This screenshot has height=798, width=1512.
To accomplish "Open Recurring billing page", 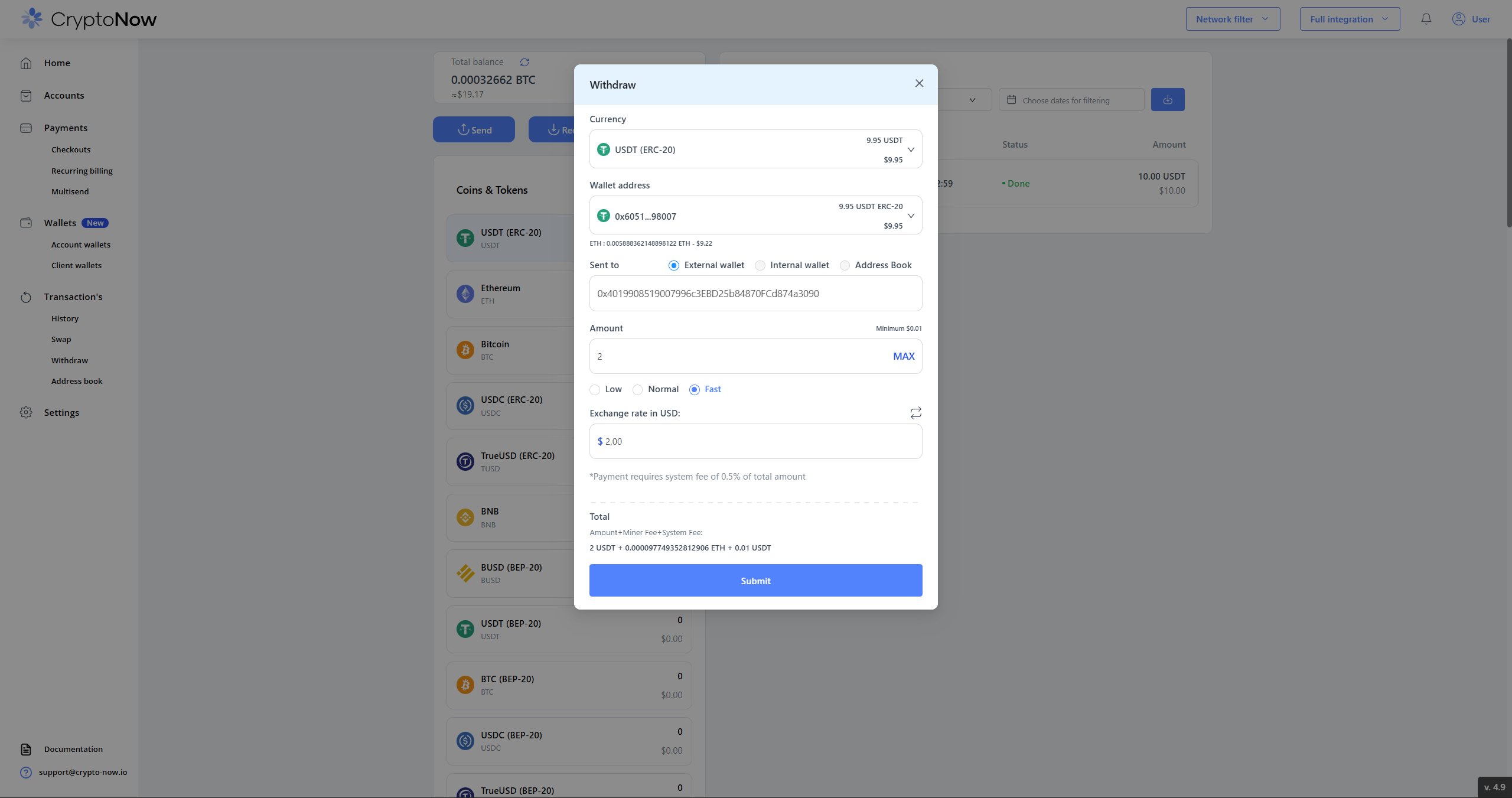I will (82, 171).
